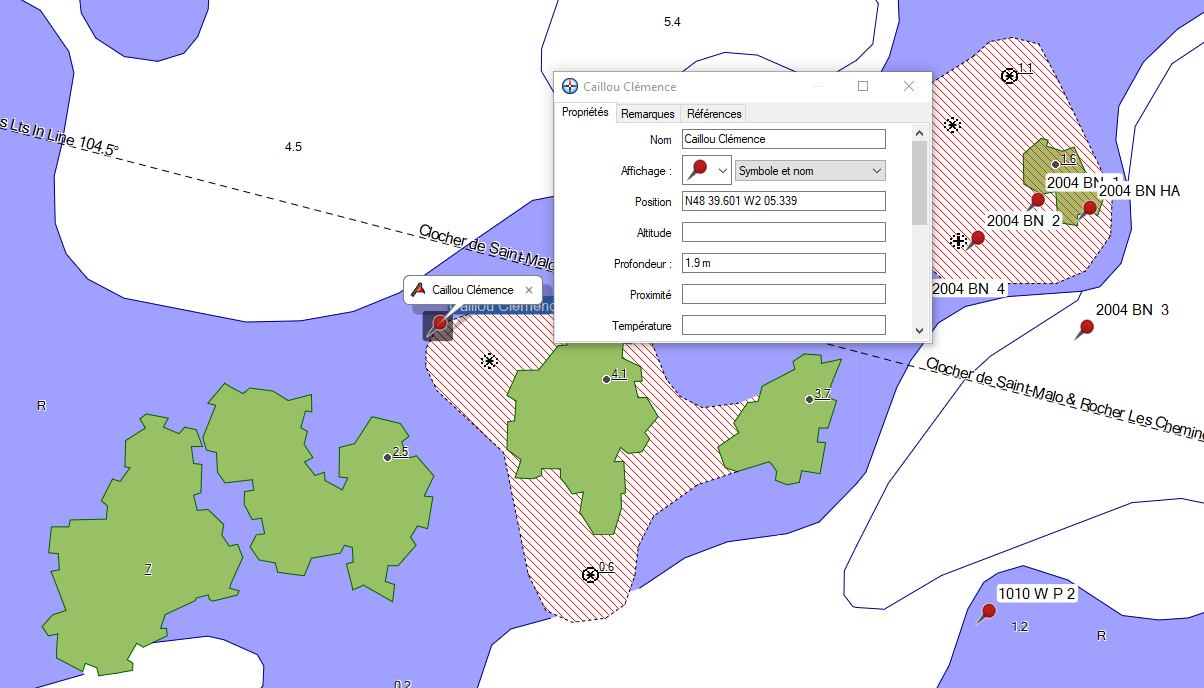1204x688 pixels.
Task: Click the rock symbol beside the 0.6 sounding
Action: click(x=590, y=575)
